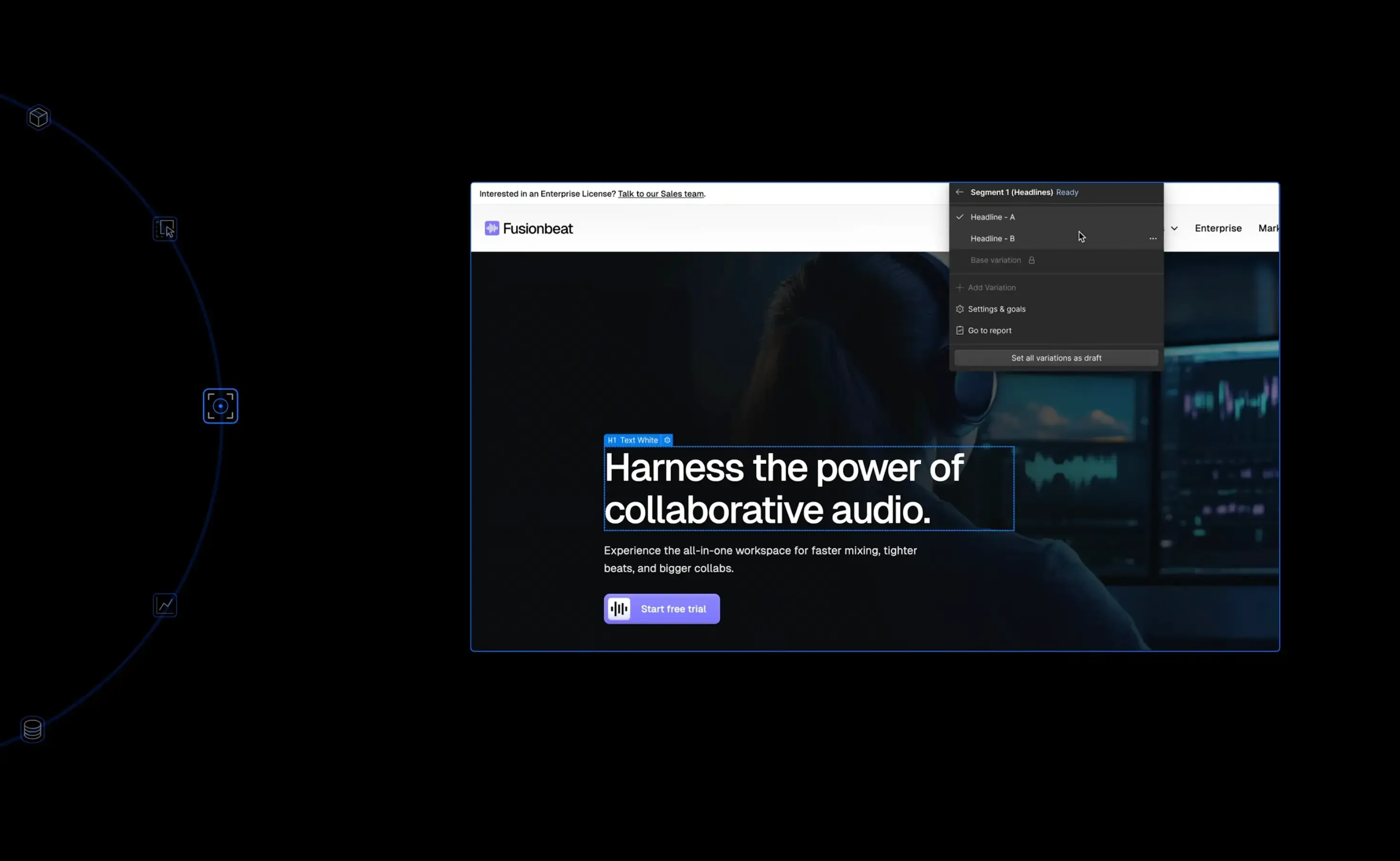The width and height of the screenshot is (1400, 861).
Task: Click the database stack icon
Action: click(32, 729)
